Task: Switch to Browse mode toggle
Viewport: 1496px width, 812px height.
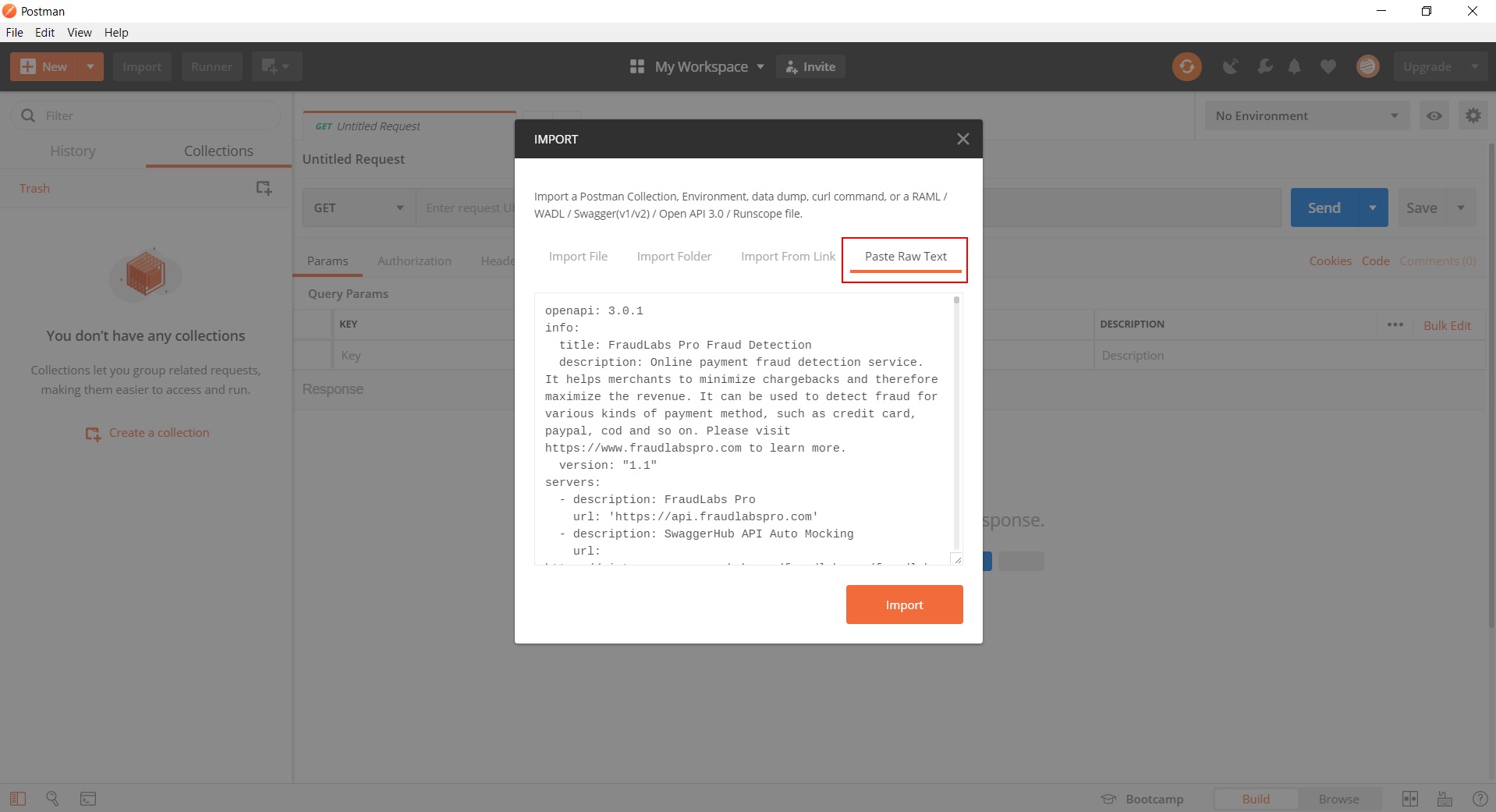Action: coord(1338,799)
